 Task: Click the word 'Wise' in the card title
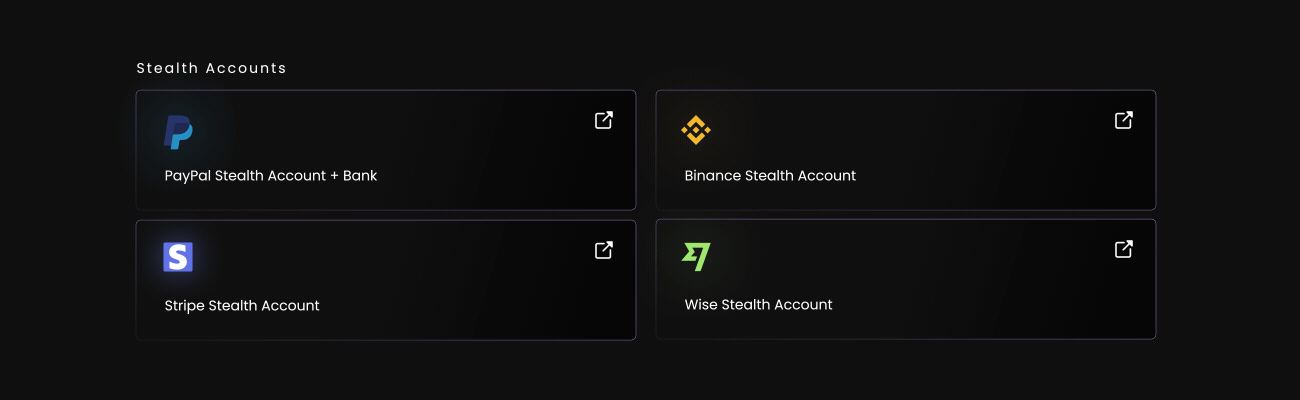pyautogui.click(x=701, y=305)
